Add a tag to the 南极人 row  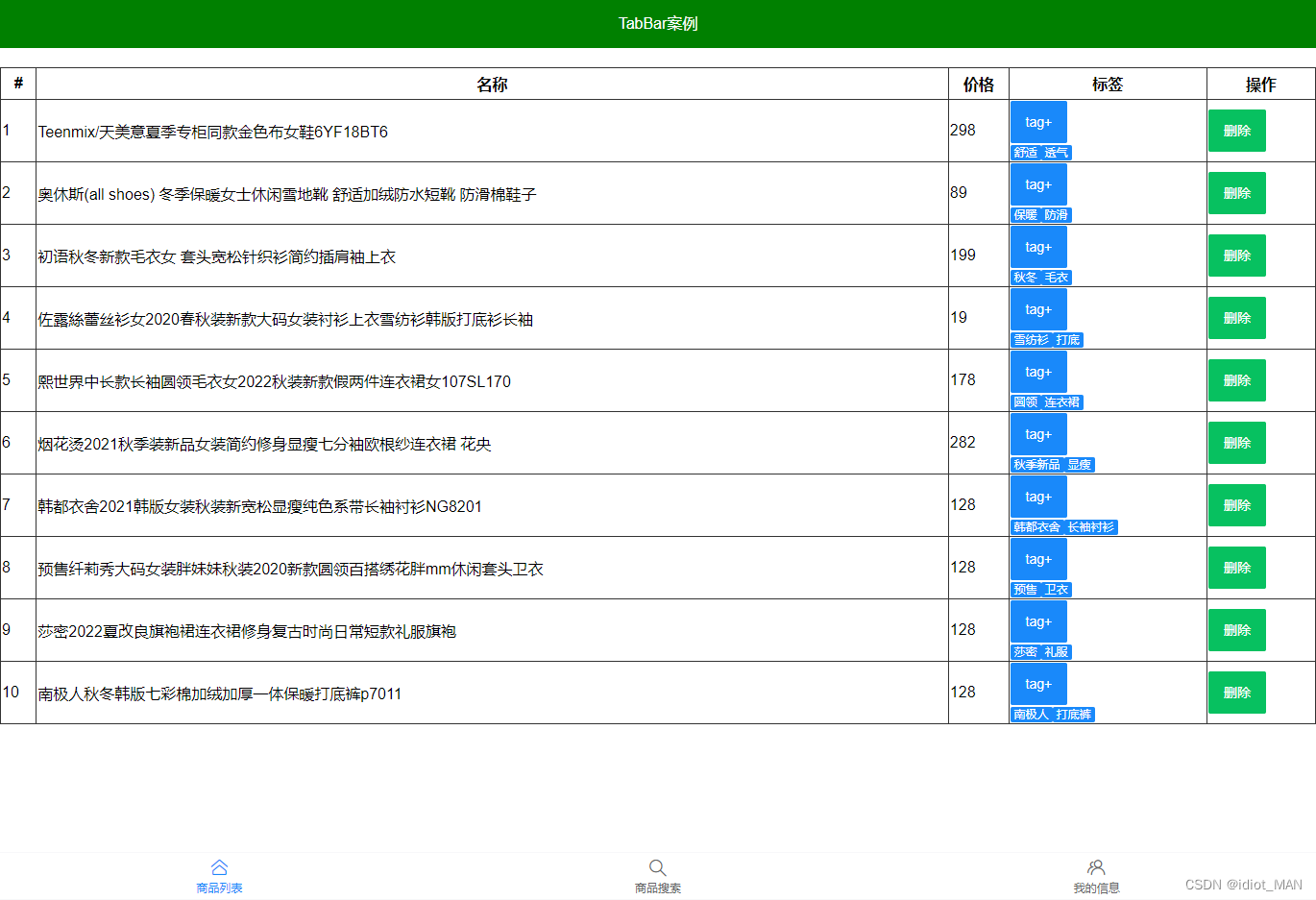[x=1038, y=684]
